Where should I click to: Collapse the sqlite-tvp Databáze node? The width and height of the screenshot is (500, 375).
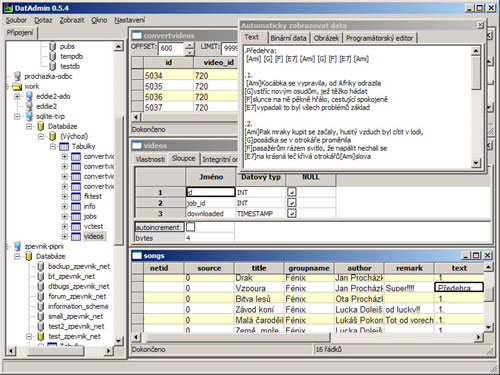coord(29,126)
